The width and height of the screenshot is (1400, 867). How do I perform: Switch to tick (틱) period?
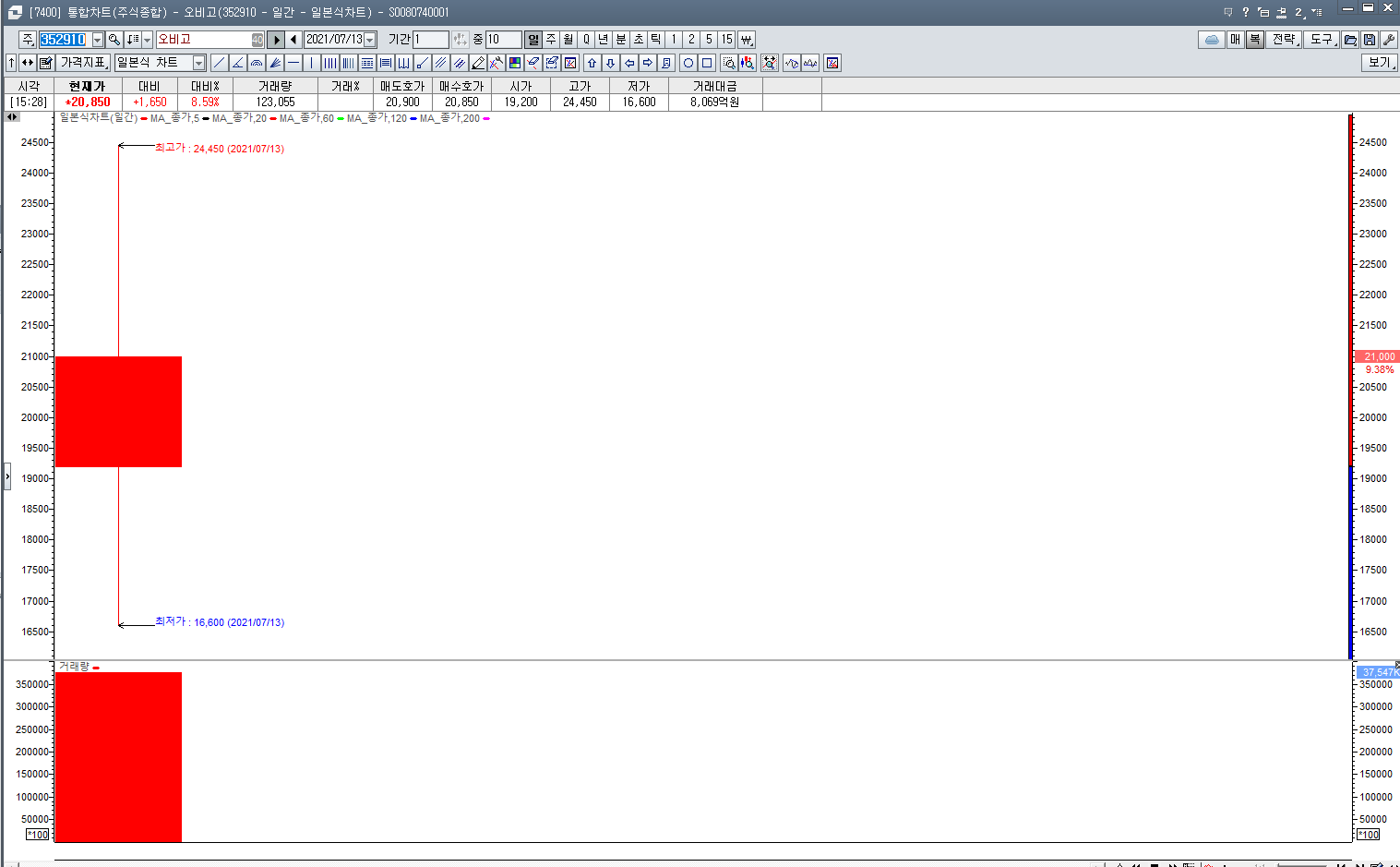[656, 40]
